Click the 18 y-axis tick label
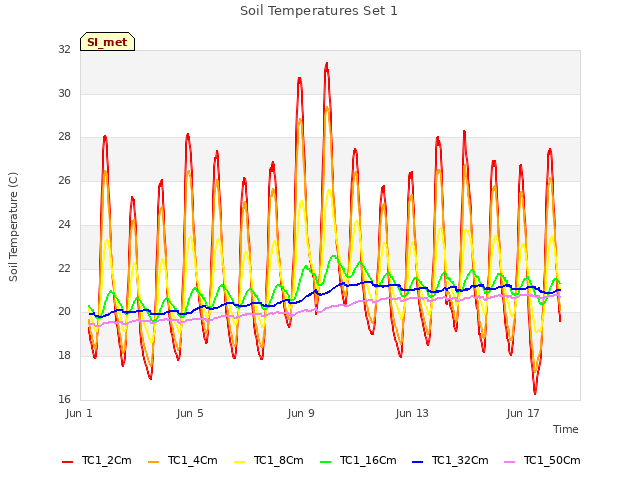 coord(64,356)
